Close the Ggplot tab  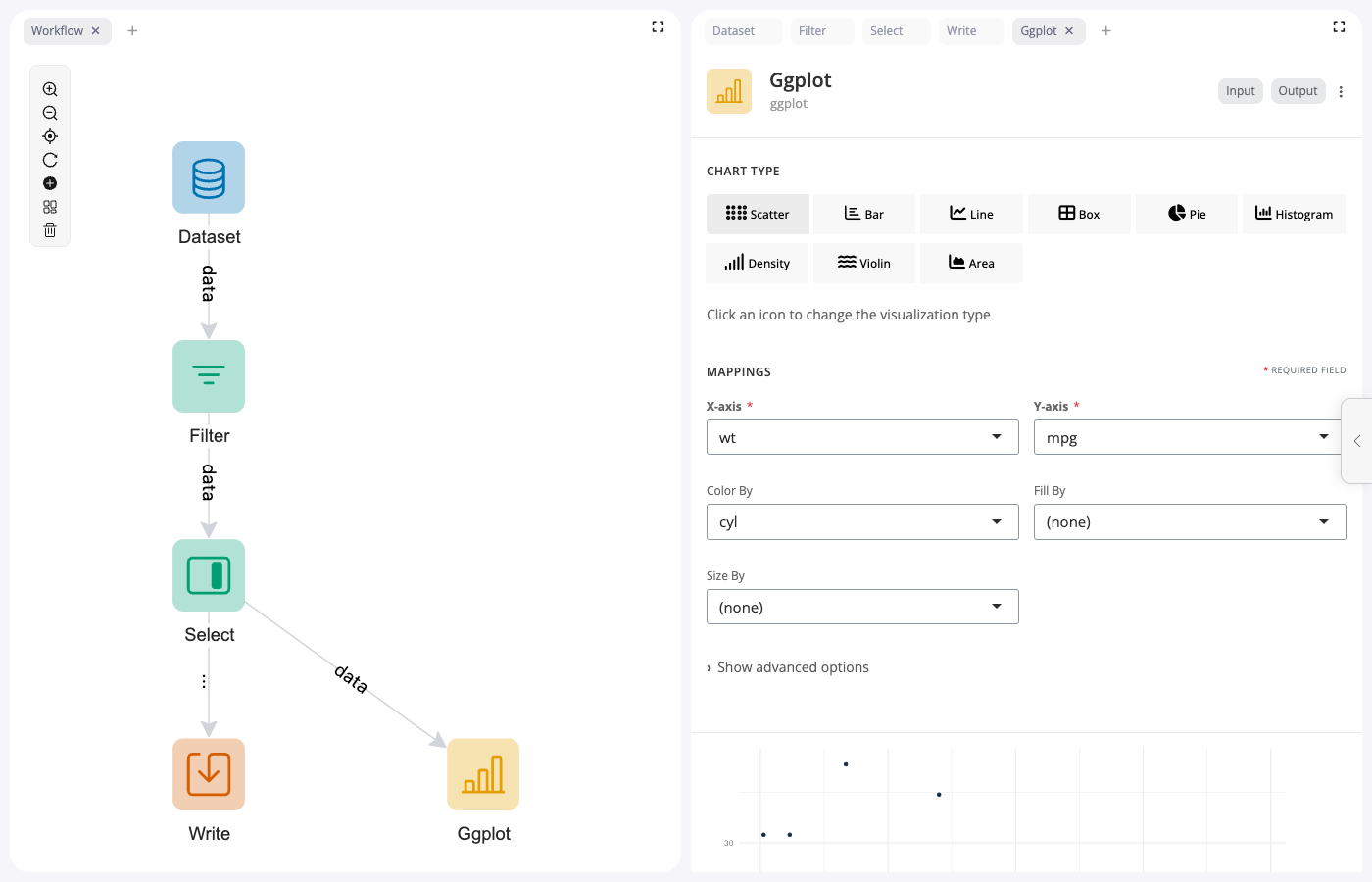tap(1069, 31)
